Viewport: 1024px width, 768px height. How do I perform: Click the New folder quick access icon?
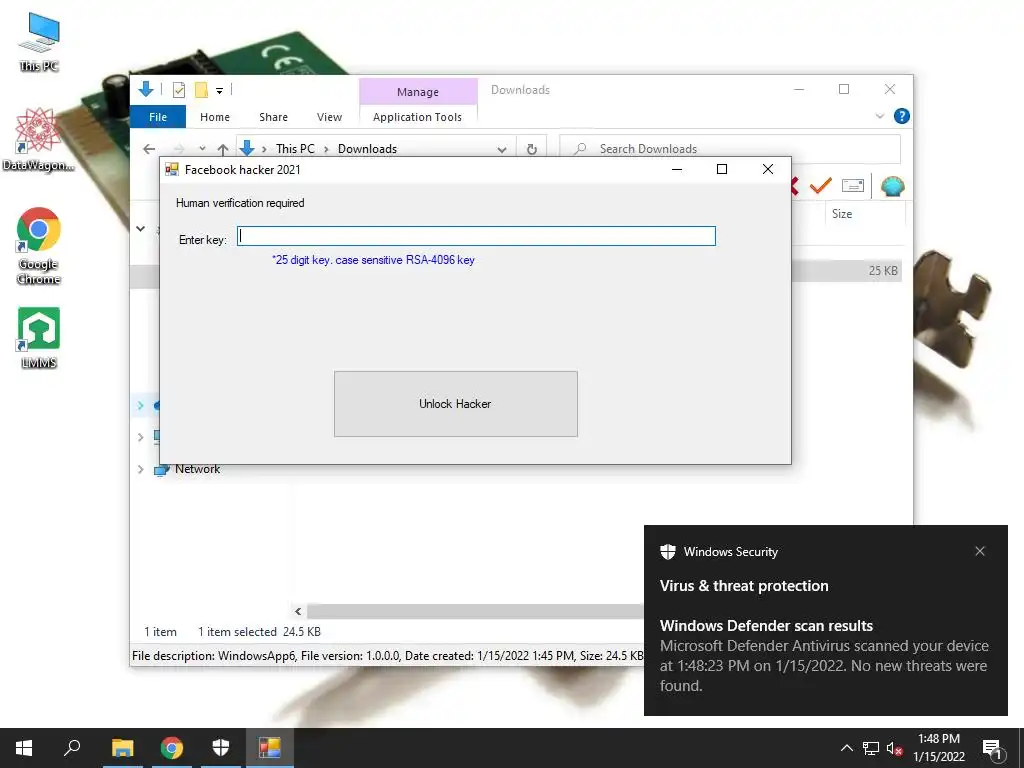pos(201,90)
